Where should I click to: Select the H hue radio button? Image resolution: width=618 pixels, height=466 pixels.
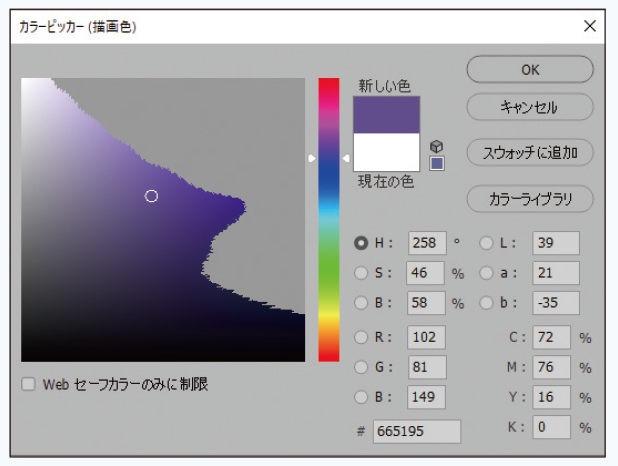coord(361,242)
